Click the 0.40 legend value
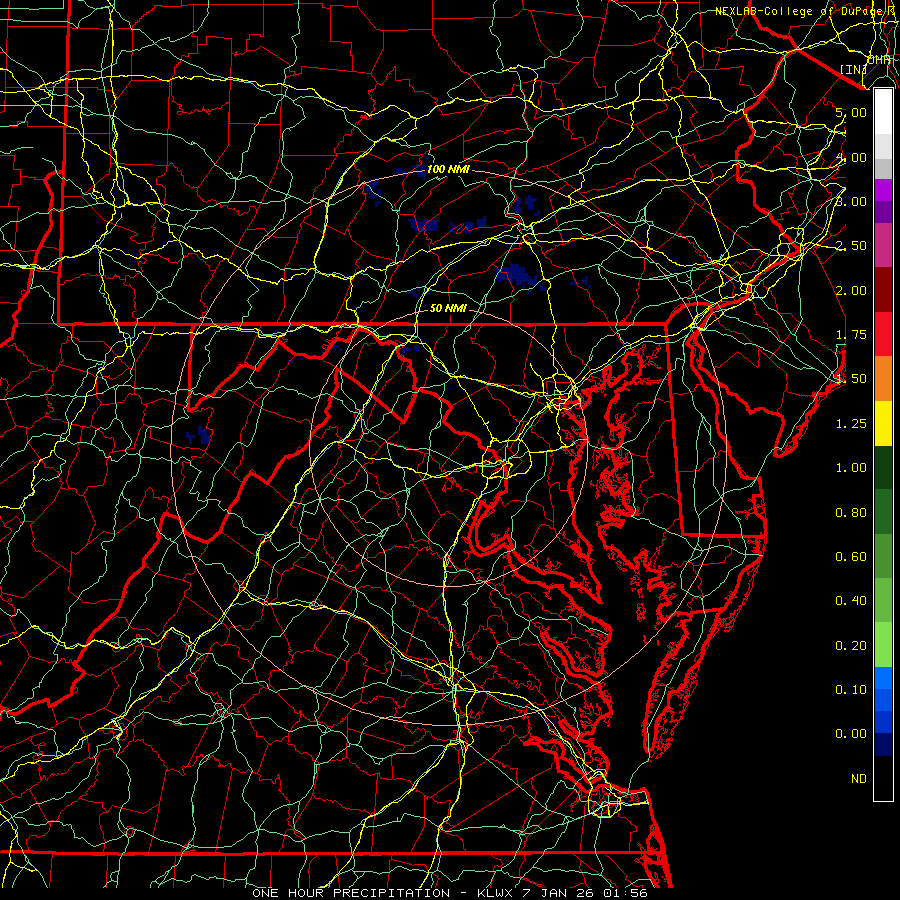900x900 pixels. tap(851, 601)
